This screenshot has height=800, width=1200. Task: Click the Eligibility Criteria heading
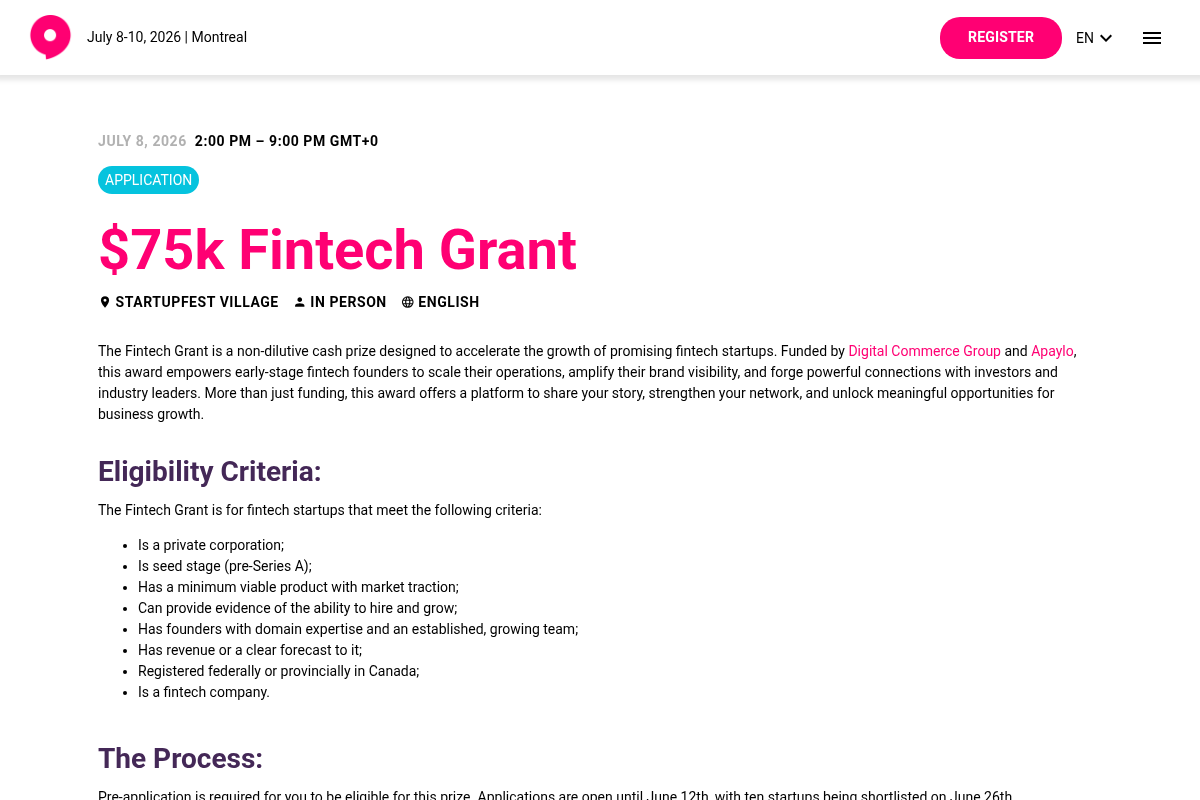[210, 471]
